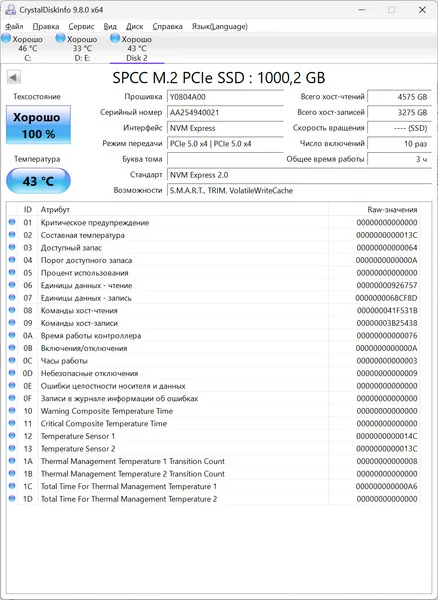
Task: Open the Вид menu
Action: 110,26
